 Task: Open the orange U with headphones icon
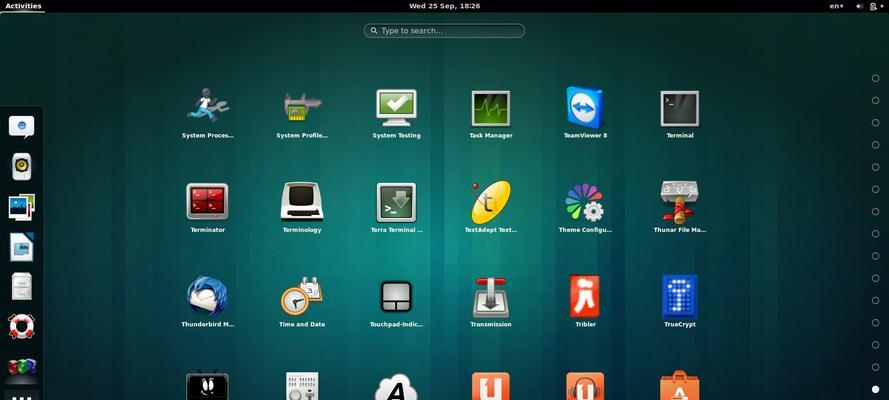coord(585,386)
